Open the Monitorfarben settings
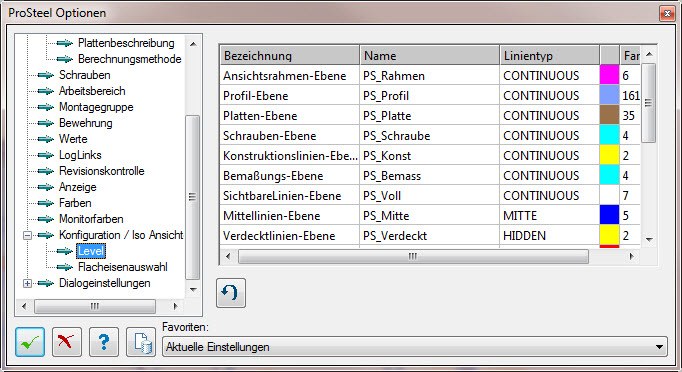 (91, 219)
